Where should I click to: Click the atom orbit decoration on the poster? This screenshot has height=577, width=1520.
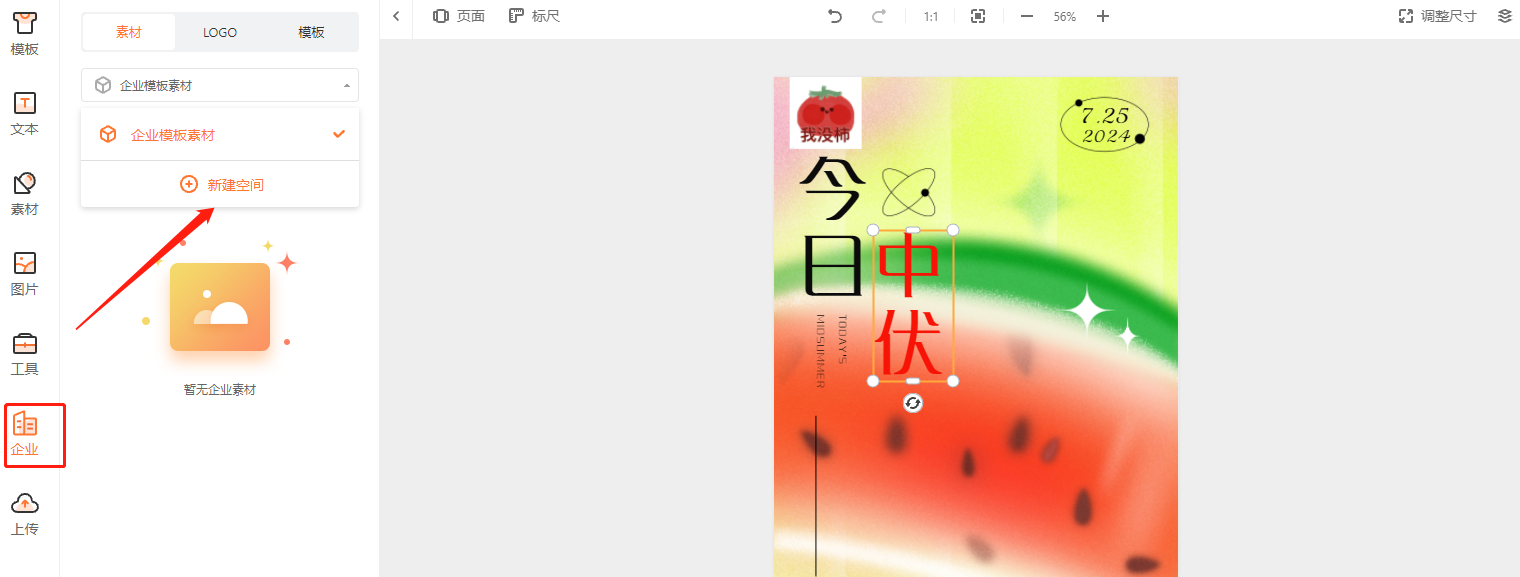(x=908, y=192)
